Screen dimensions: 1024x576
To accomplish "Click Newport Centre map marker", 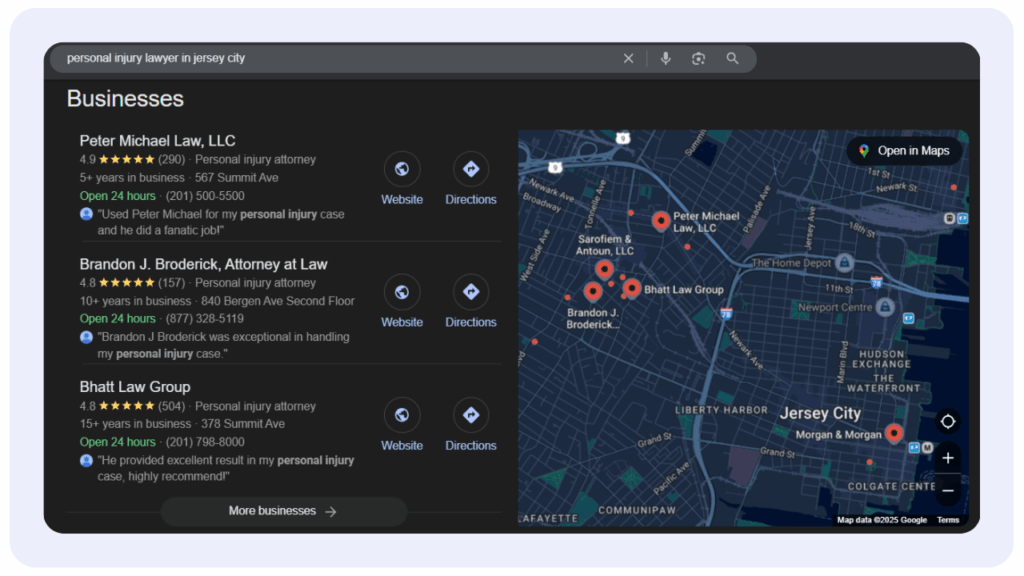I will [885, 307].
